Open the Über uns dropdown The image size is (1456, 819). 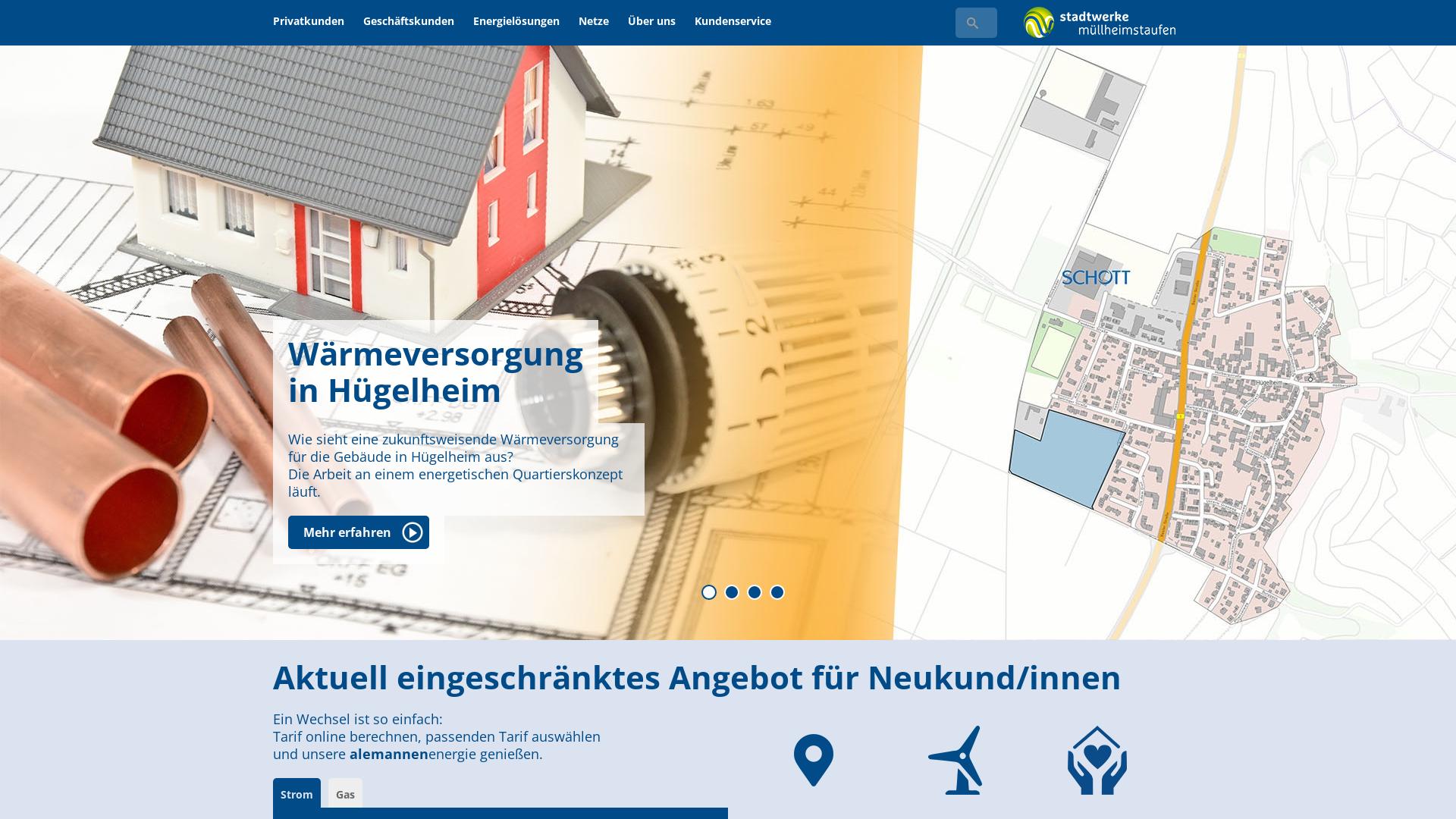(x=651, y=22)
